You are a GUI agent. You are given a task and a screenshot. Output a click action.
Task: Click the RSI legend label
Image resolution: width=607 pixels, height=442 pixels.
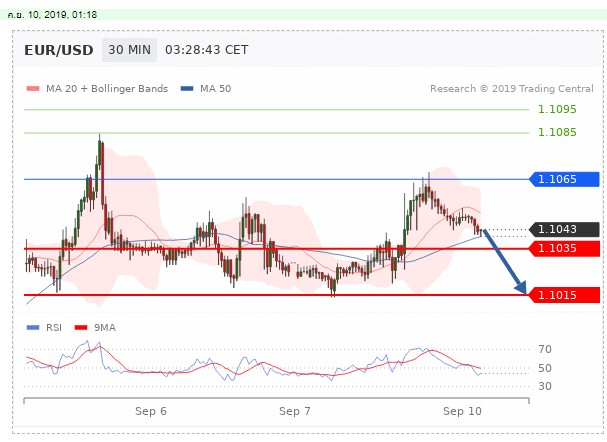(54, 328)
